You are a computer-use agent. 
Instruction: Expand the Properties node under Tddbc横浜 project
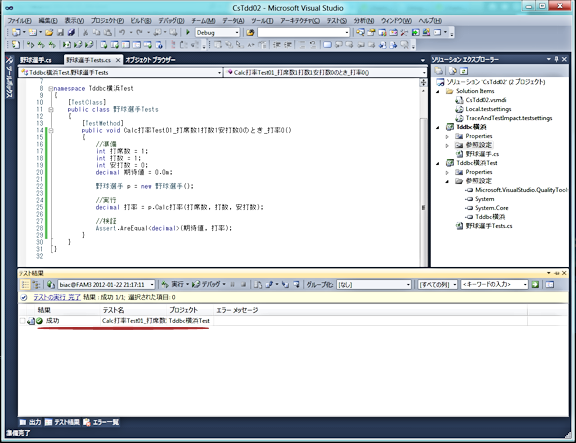coord(447,136)
